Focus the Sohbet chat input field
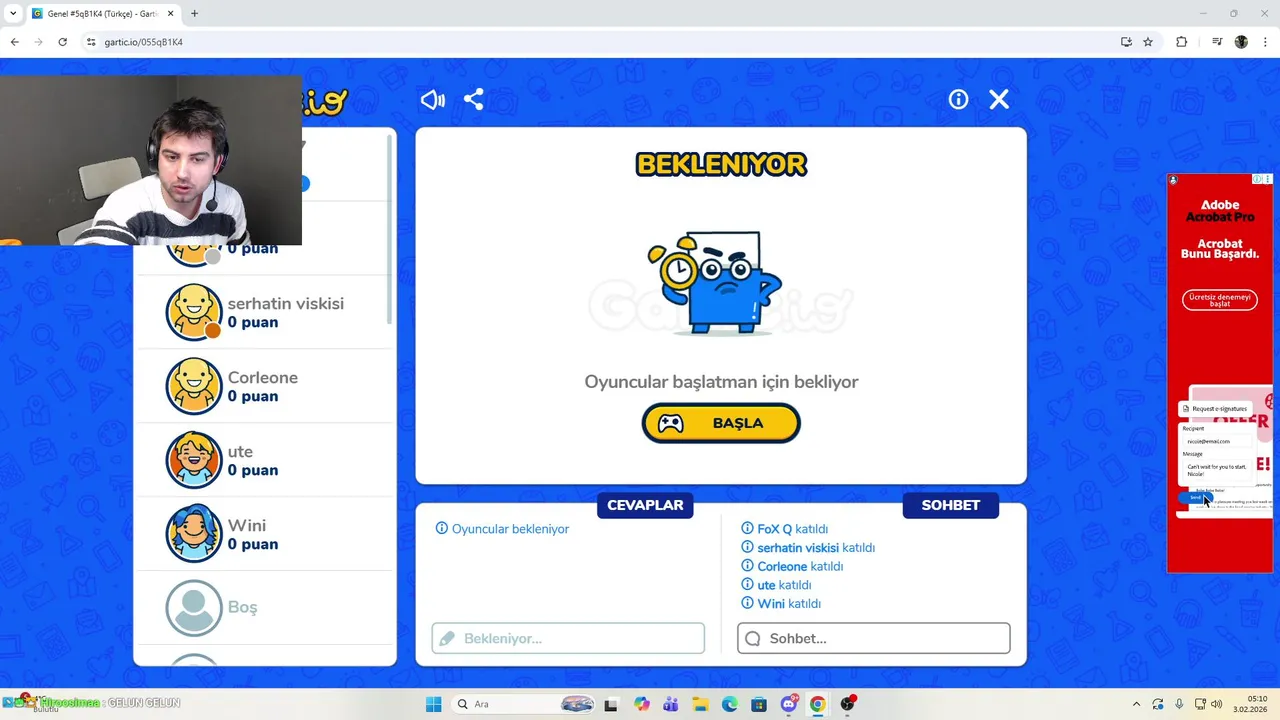The width and height of the screenshot is (1280, 720). coord(874,638)
